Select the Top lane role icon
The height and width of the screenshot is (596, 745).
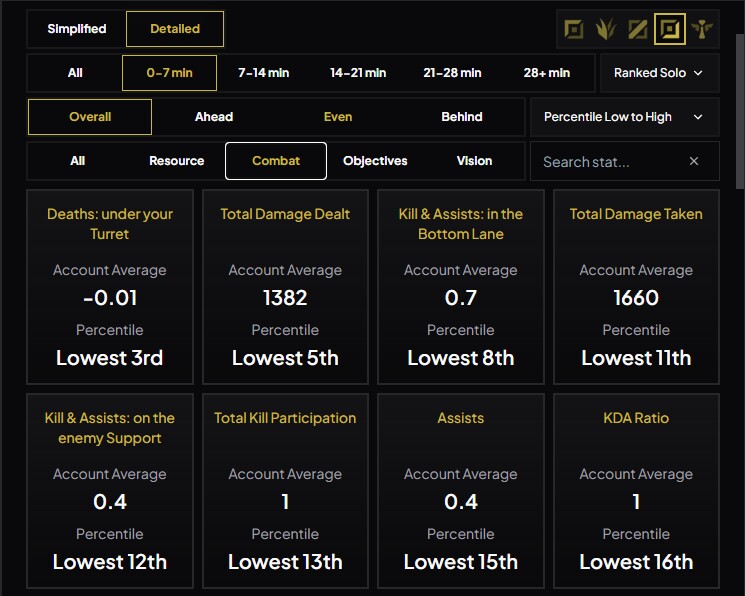pos(574,29)
